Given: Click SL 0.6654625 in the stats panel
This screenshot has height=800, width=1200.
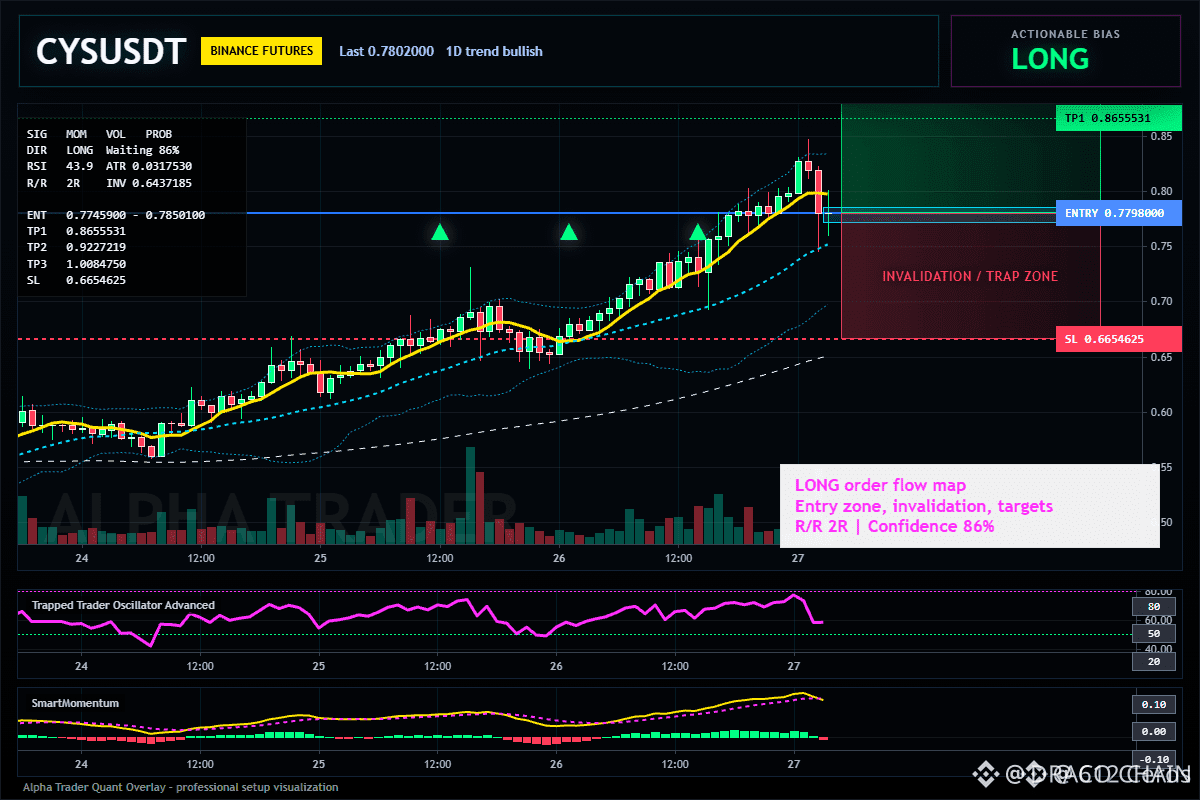Looking at the screenshot, I should (77, 279).
